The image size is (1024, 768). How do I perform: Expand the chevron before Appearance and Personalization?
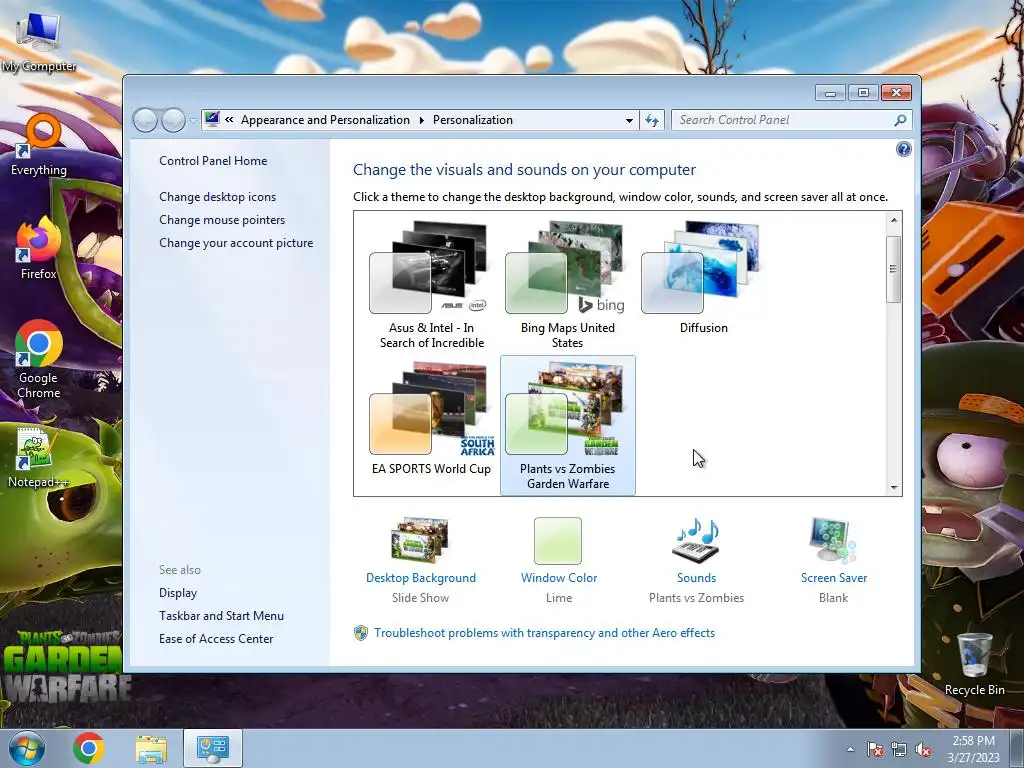tap(229, 120)
